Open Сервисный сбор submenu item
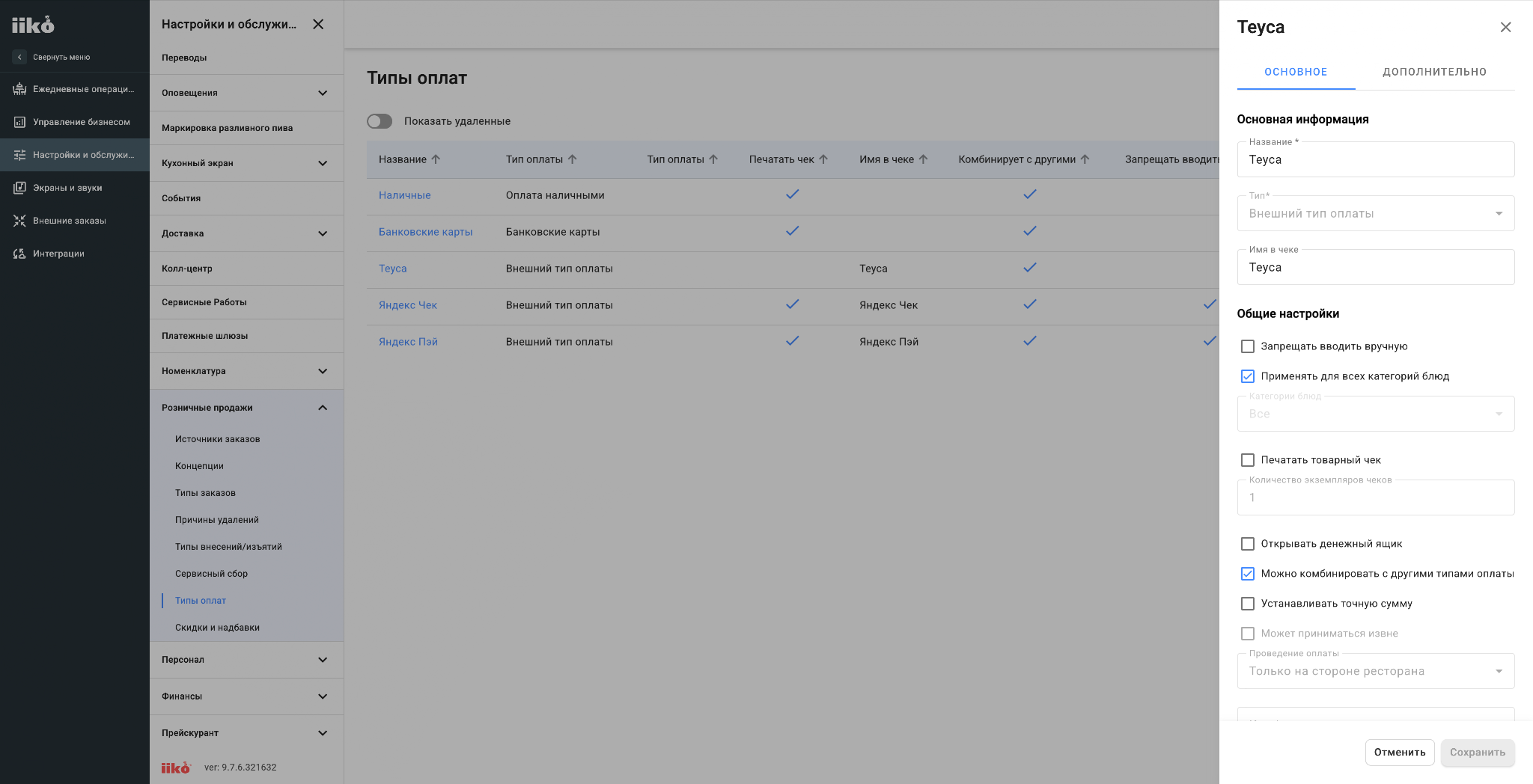1533x784 pixels. click(211, 574)
